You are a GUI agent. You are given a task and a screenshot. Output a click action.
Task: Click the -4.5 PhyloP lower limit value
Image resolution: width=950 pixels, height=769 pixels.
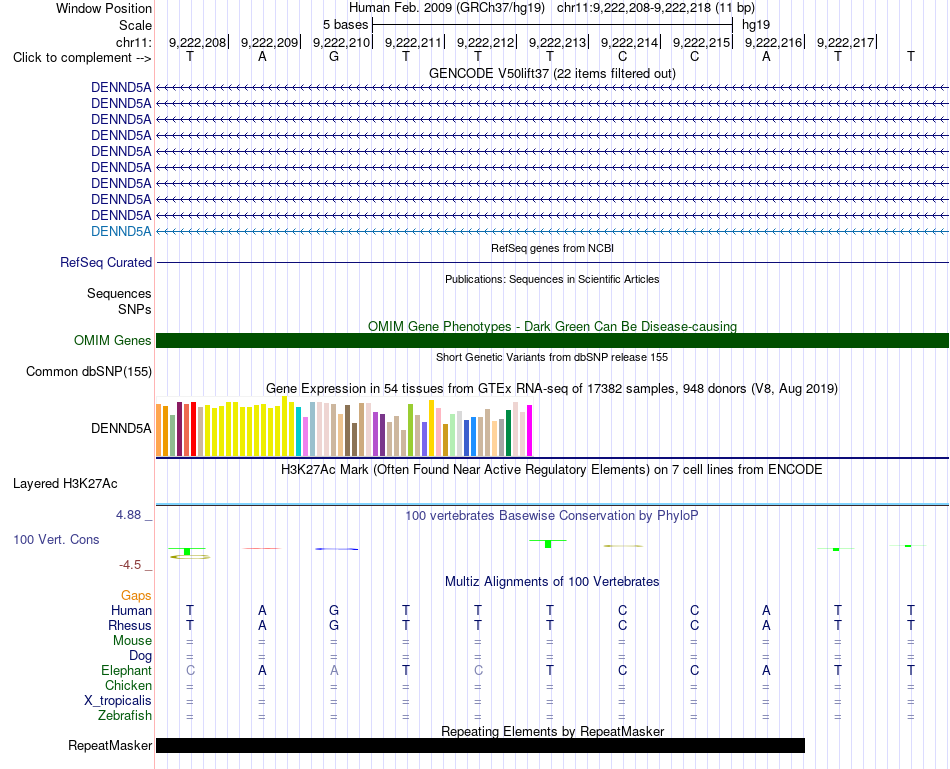coord(130,565)
